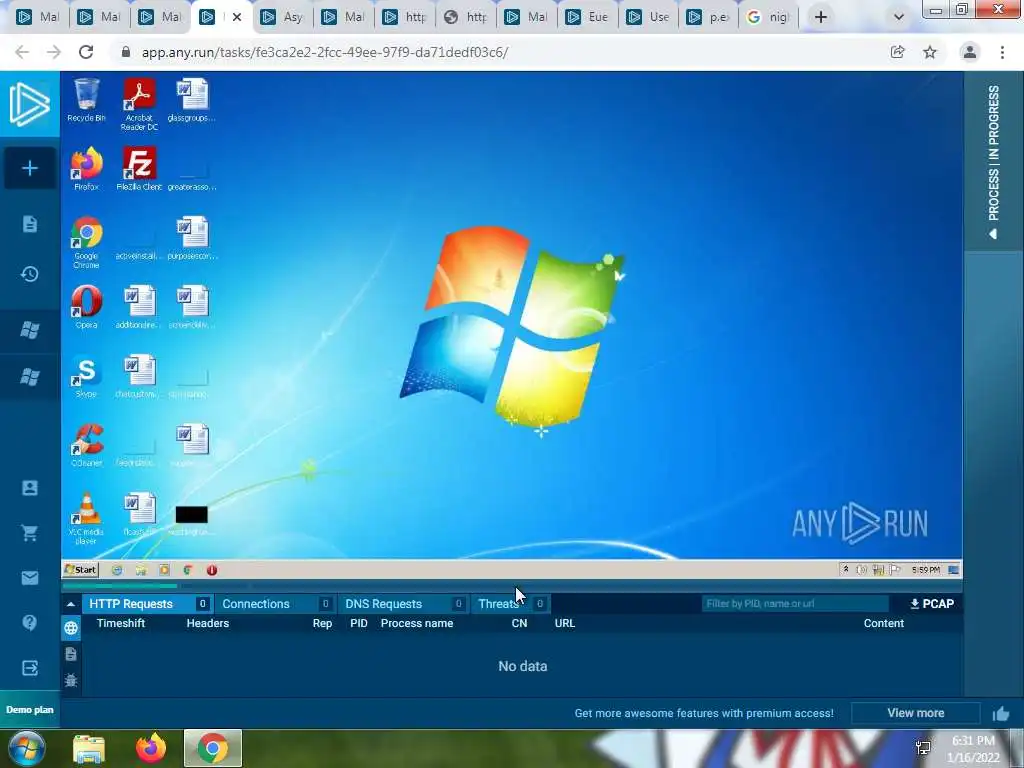Click sandbox Start button

pos(80,569)
